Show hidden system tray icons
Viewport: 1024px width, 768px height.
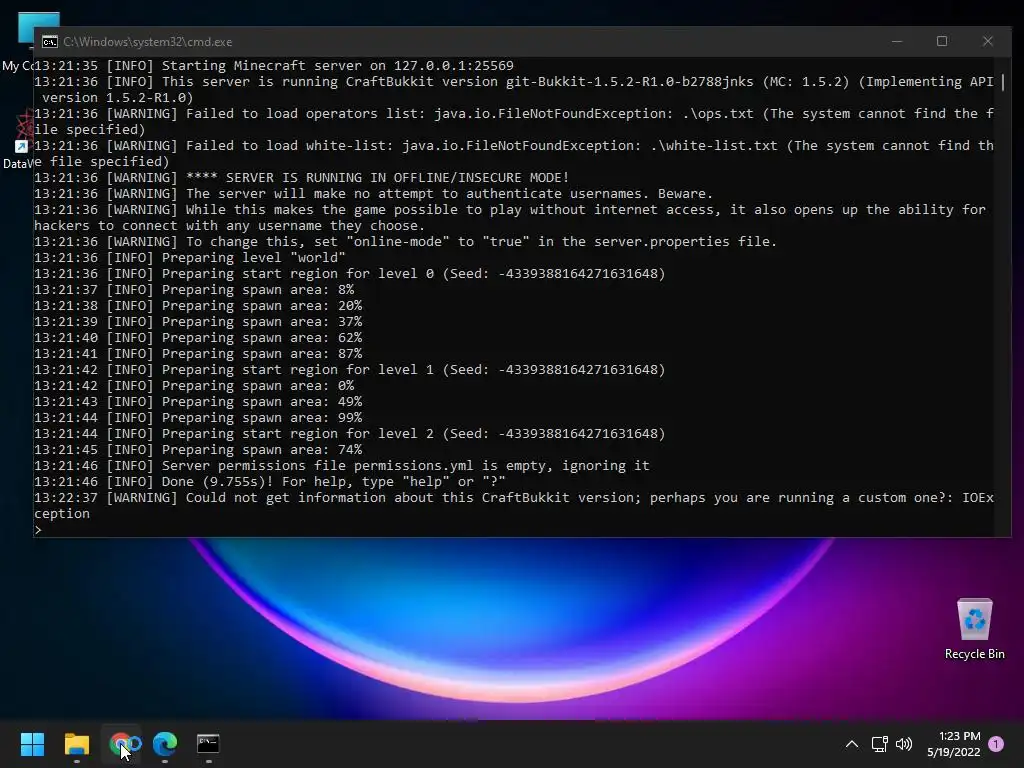click(x=852, y=744)
